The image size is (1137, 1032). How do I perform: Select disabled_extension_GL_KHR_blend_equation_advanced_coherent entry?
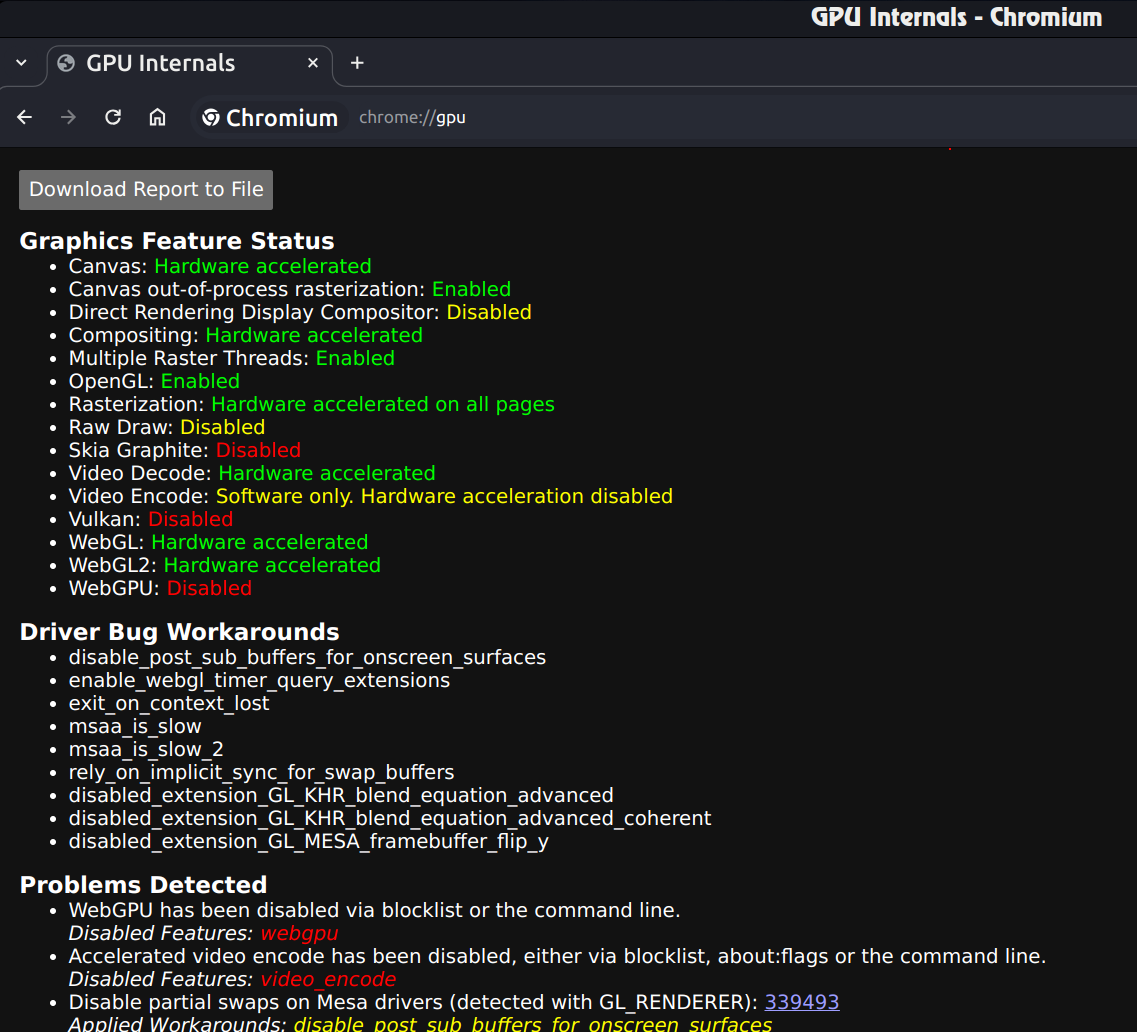coord(390,819)
